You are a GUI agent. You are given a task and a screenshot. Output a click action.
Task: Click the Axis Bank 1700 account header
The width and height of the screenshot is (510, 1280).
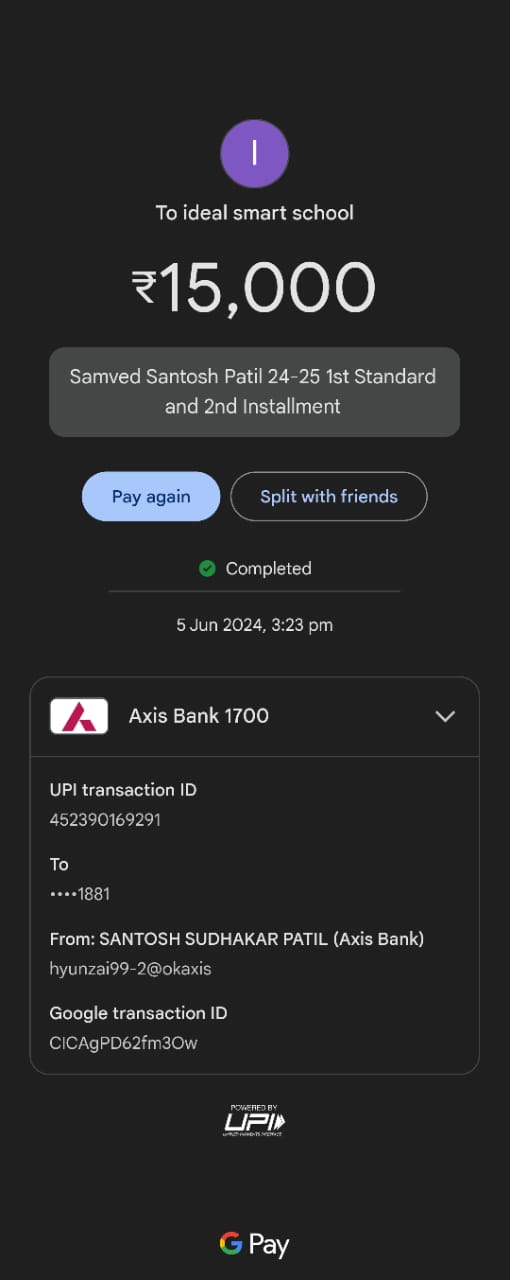[254, 716]
